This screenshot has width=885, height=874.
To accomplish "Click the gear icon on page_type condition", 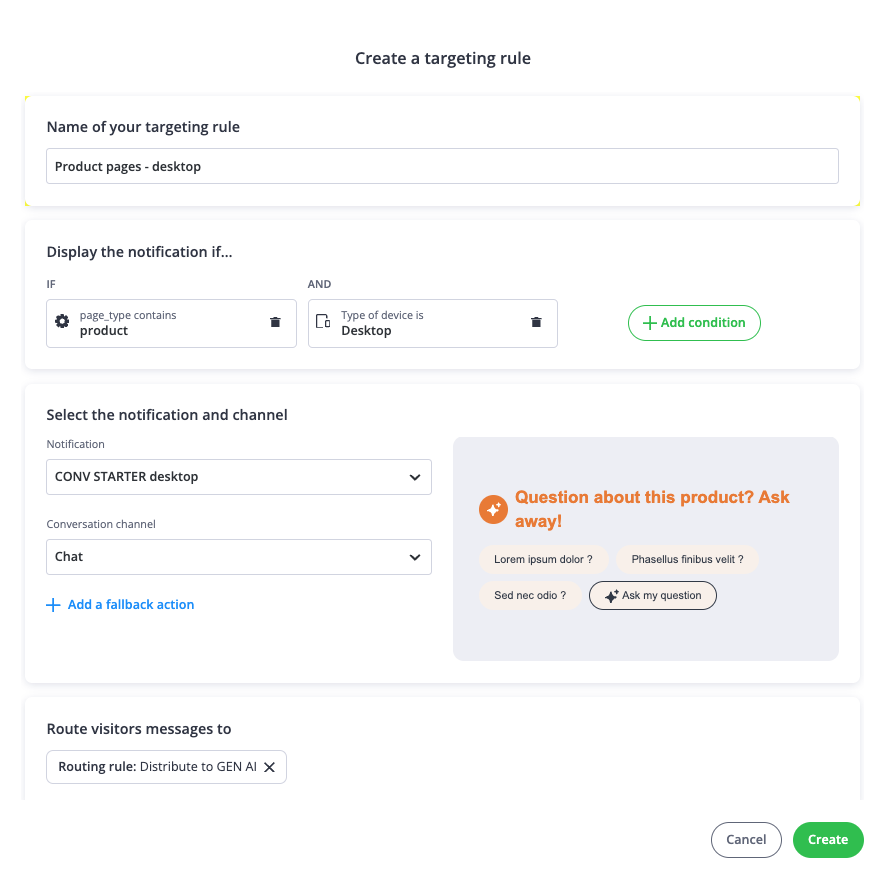I will [62, 322].
